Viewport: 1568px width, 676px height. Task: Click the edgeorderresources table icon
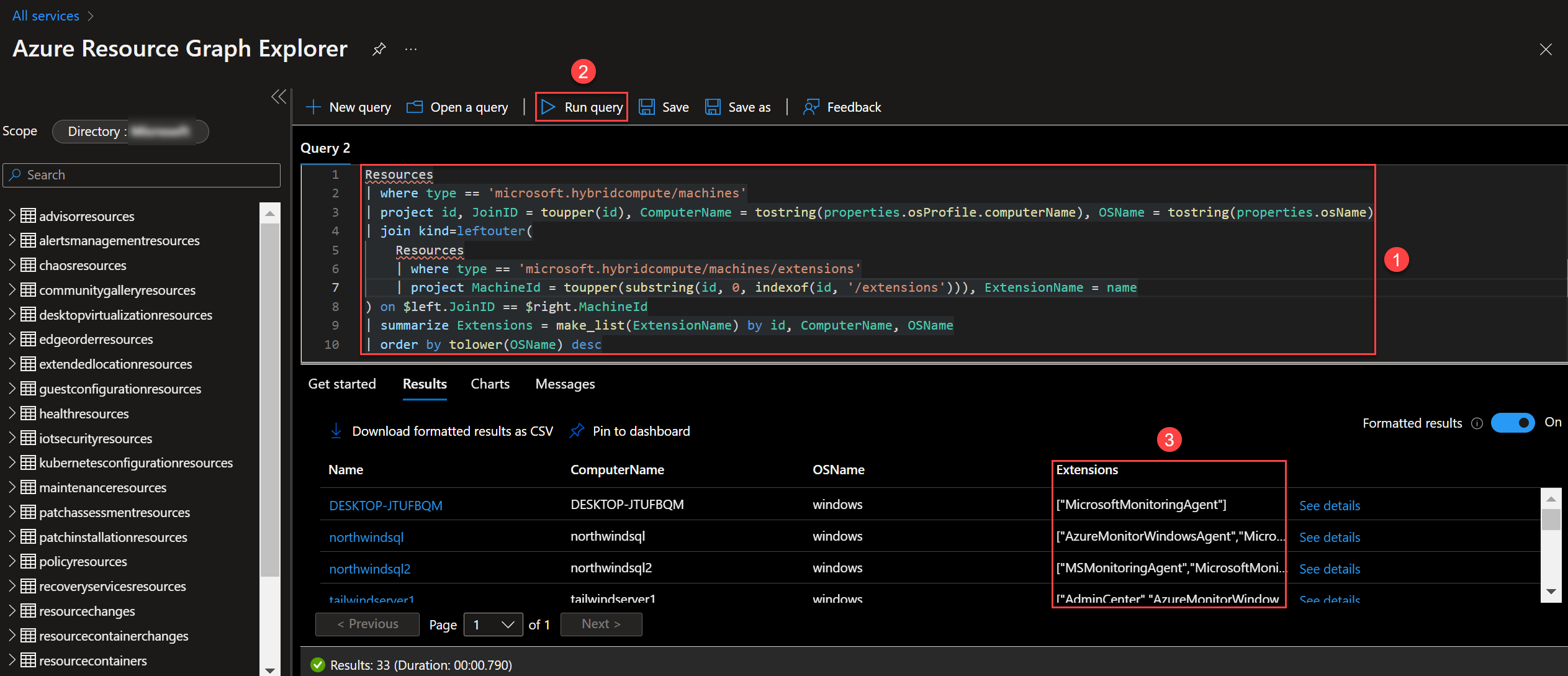(x=28, y=339)
